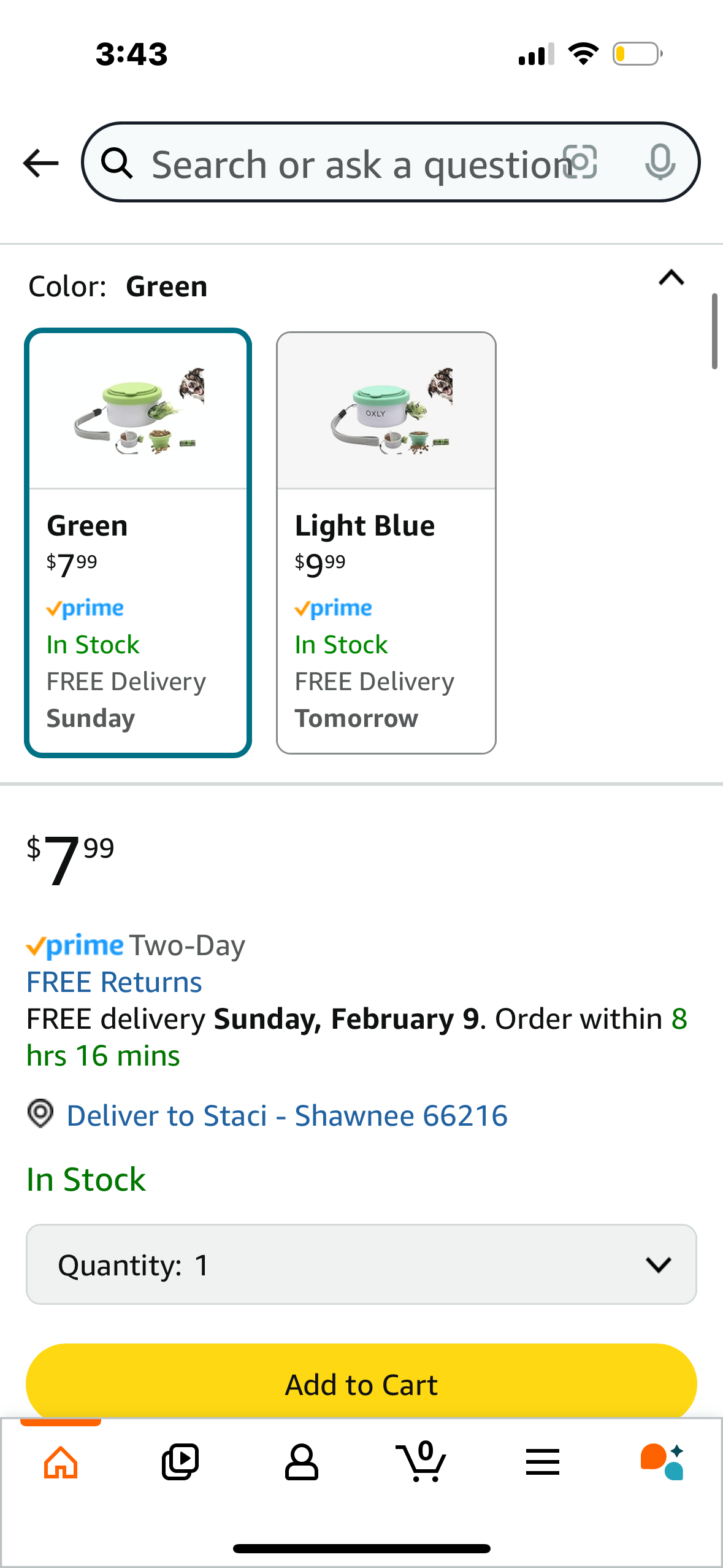Tap the search magnifier icon
This screenshot has width=723, height=1568.
[x=117, y=163]
